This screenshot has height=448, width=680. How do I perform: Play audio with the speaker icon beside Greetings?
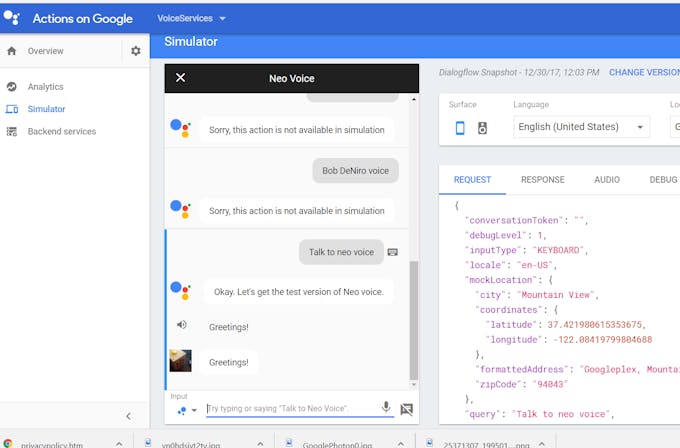[x=182, y=324]
